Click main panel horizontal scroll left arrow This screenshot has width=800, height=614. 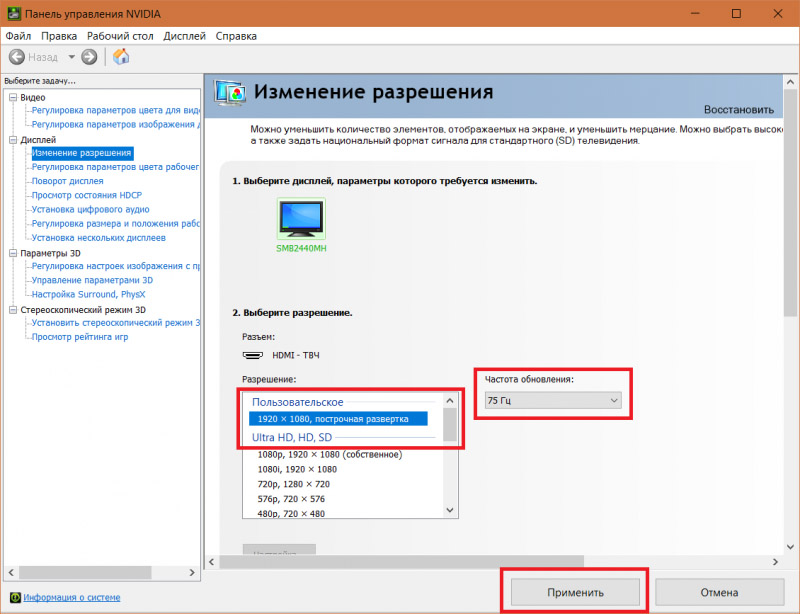(x=212, y=561)
